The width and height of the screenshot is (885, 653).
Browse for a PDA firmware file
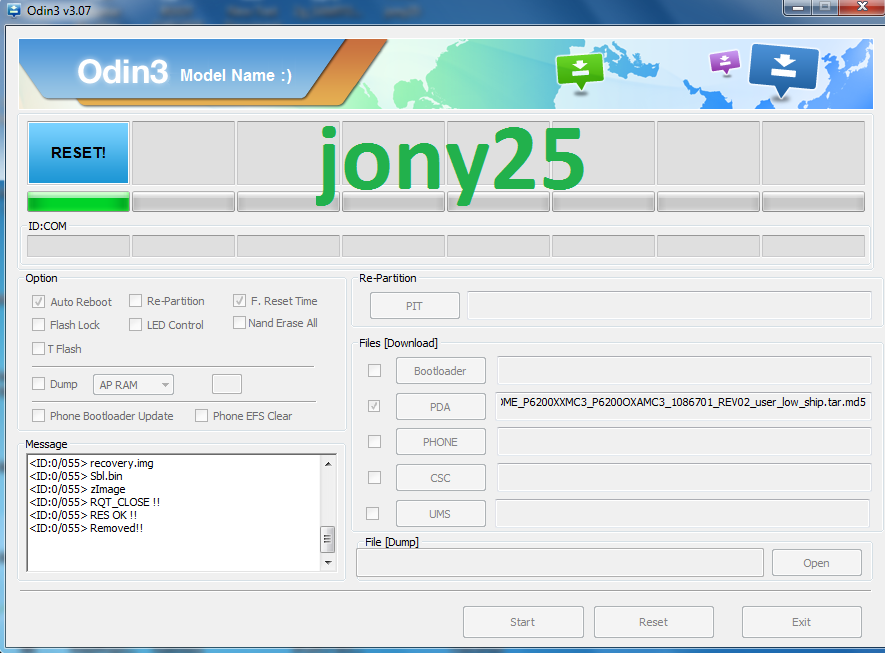click(x=441, y=406)
